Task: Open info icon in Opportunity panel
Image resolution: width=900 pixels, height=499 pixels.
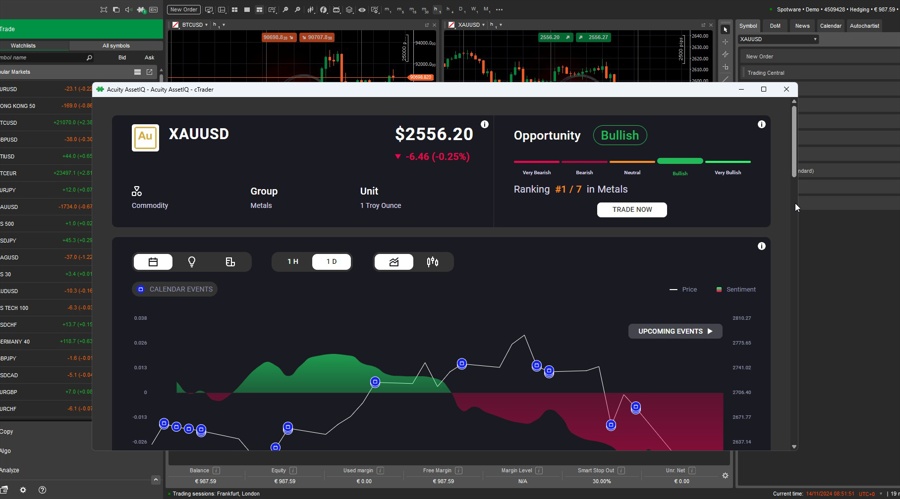Action: 761,125
